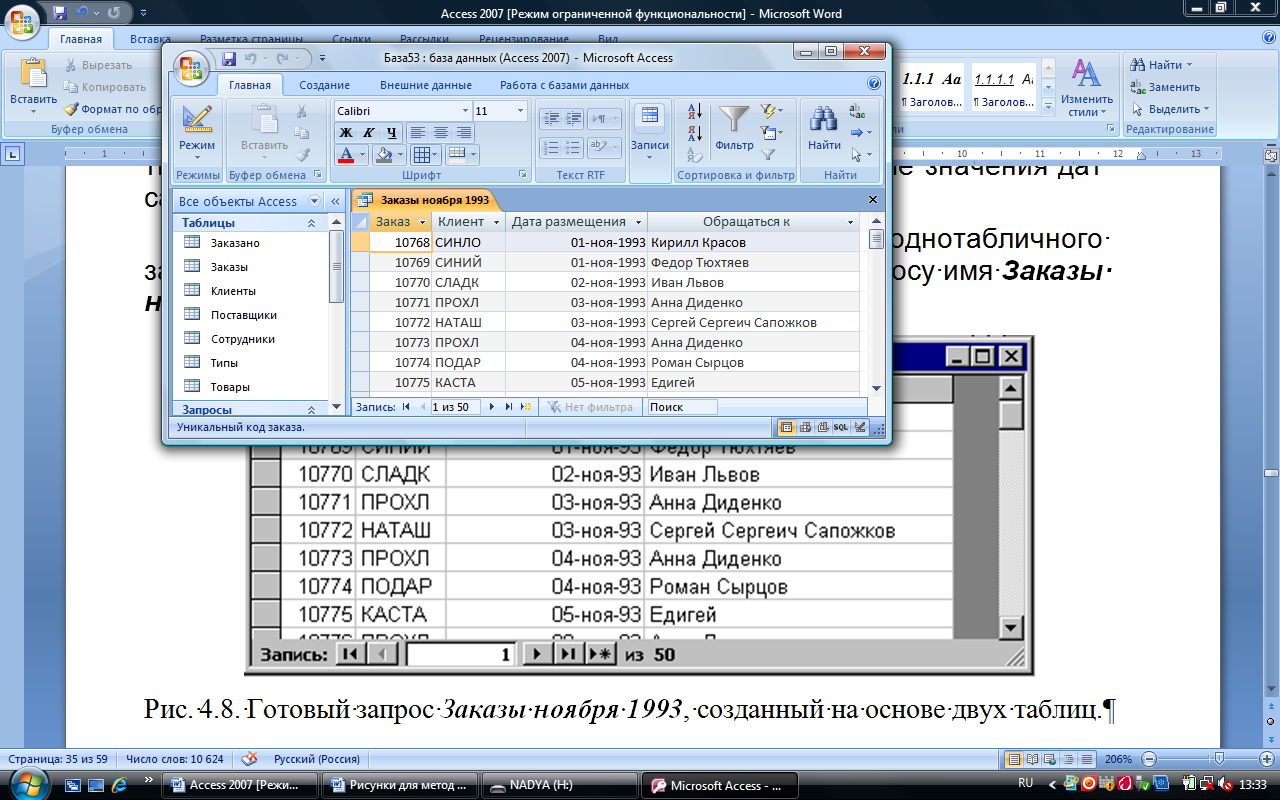Open Клиент column filter dropdown
Screen dimensions: 1280x800
[497, 222]
